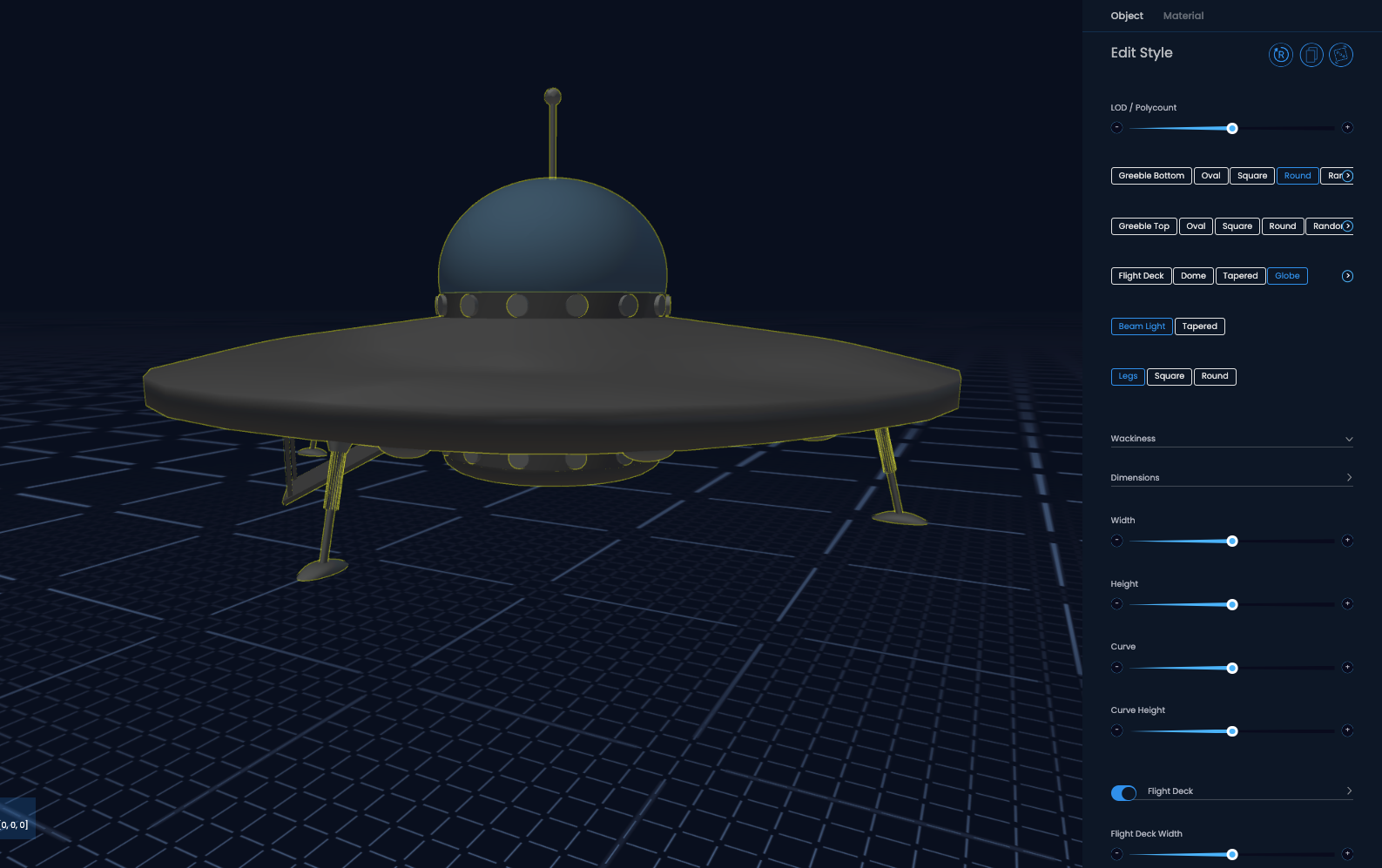Choose Tapered for Beam Light
This screenshot has width=1382, height=868.
click(x=1200, y=326)
